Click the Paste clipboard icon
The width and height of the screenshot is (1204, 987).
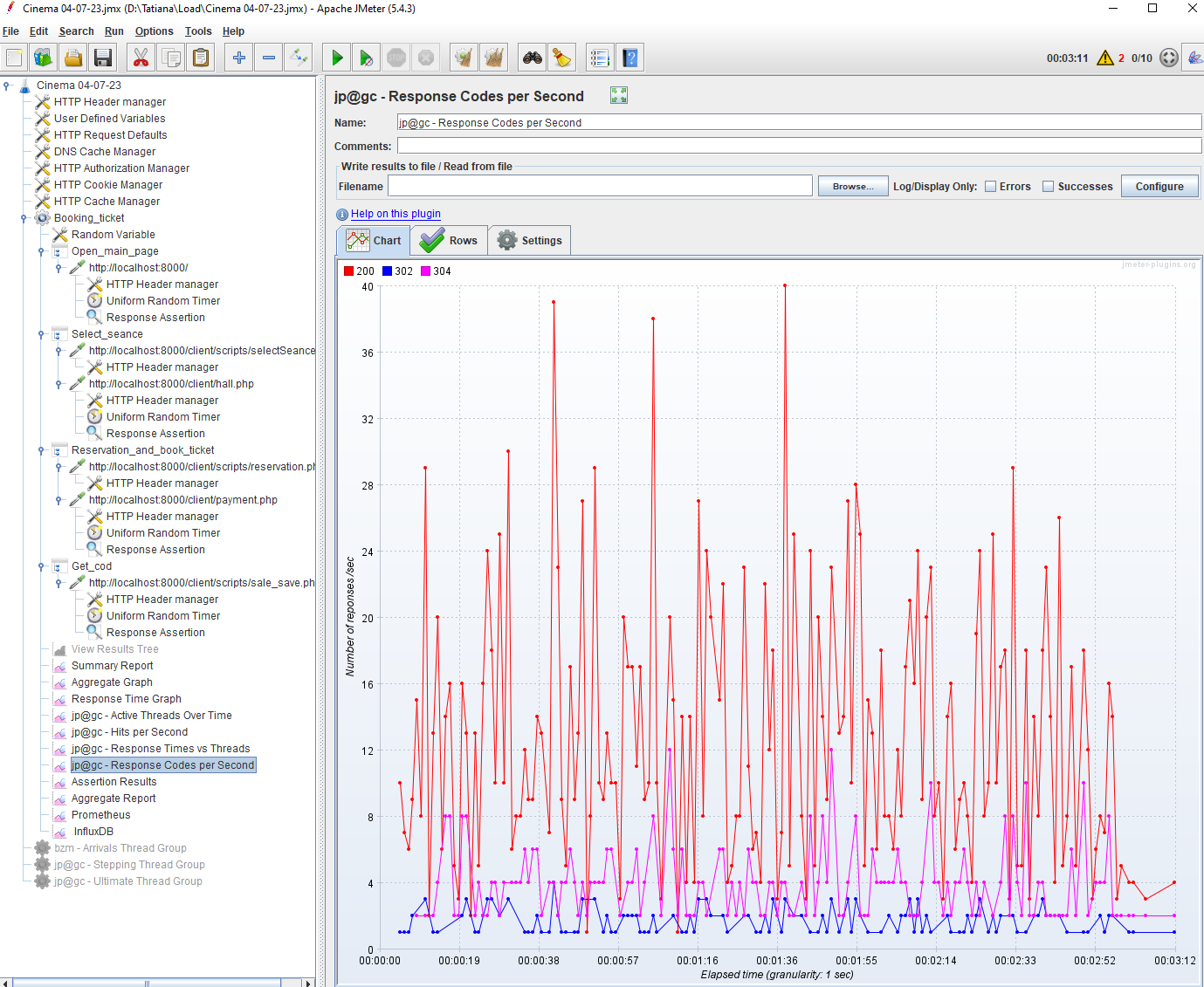pos(201,58)
